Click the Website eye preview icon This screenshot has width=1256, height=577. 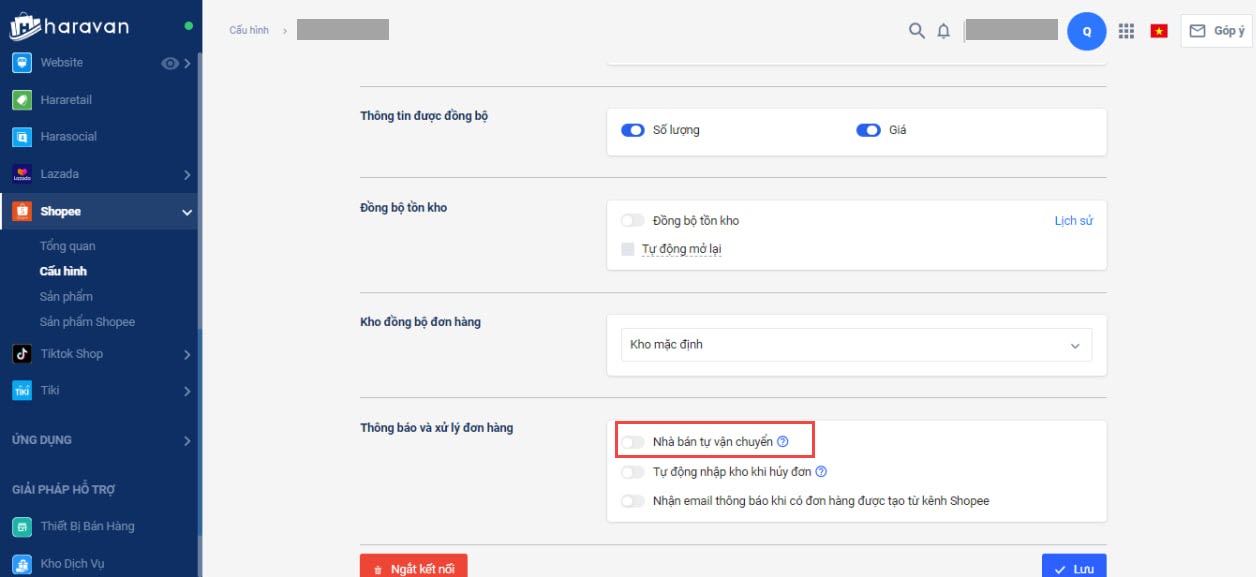[170, 63]
